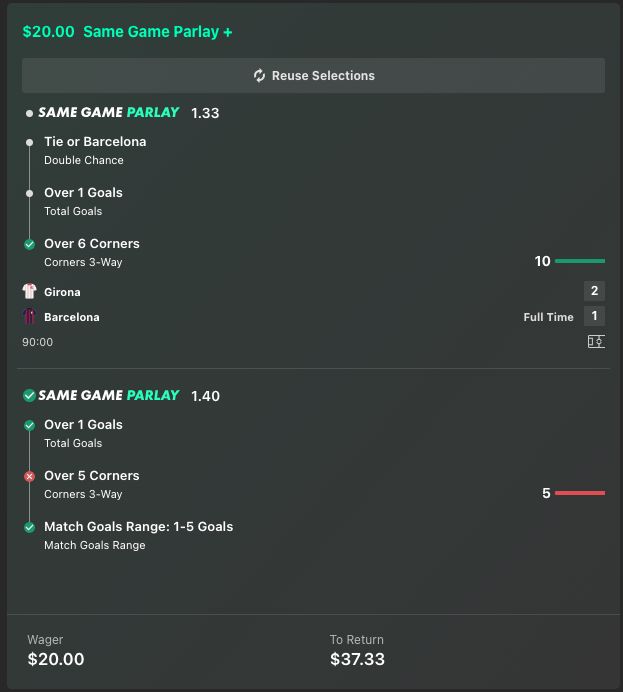623x692 pixels.
Task: Click green check beside second Same Game Parlay
Action: [29, 396]
